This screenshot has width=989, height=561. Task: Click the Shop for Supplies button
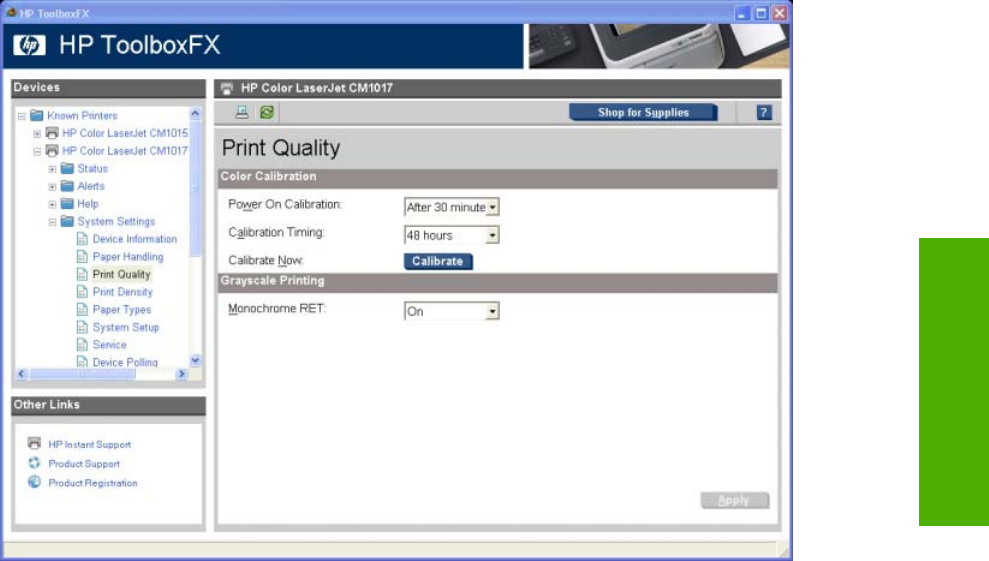pyautogui.click(x=643, y=113)
